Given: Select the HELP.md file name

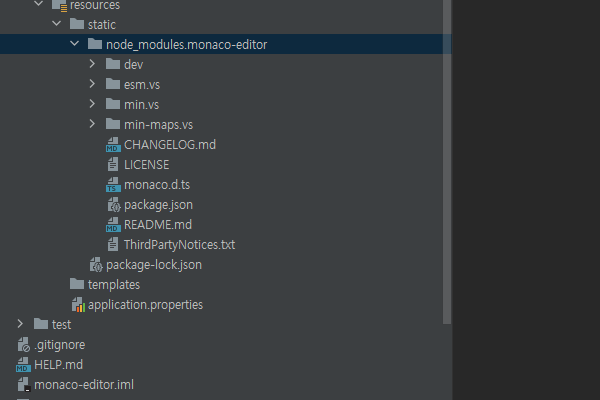Looking at the screenshot, I should (59, 365).
